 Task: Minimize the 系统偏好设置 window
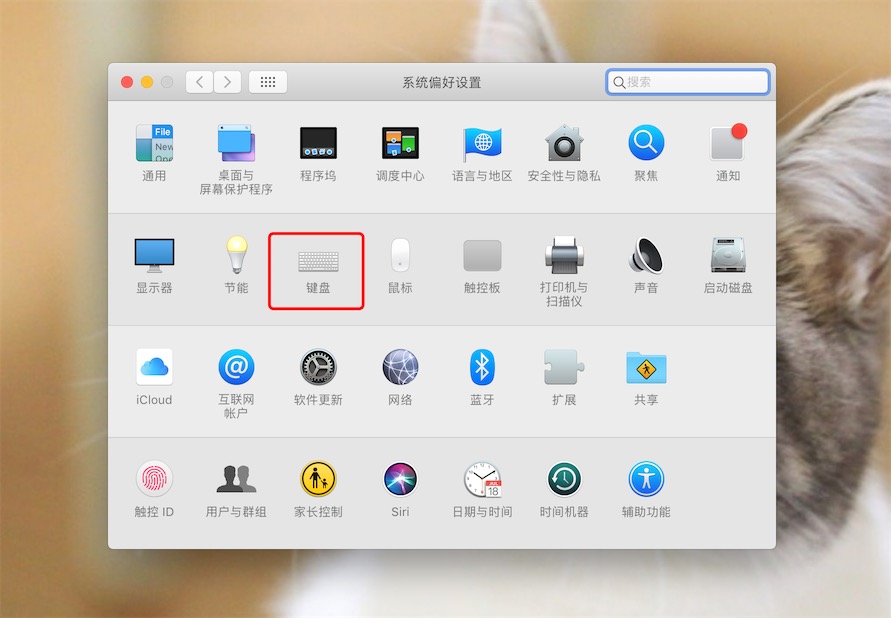point(147,82)
